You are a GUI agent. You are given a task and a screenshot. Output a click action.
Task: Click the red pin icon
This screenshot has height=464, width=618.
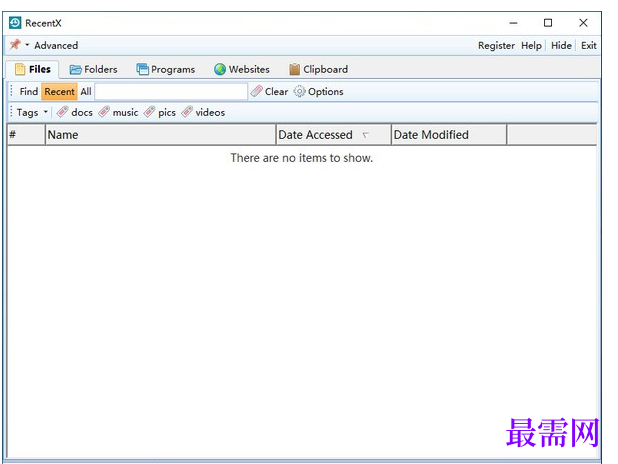[x=15, y=45]
